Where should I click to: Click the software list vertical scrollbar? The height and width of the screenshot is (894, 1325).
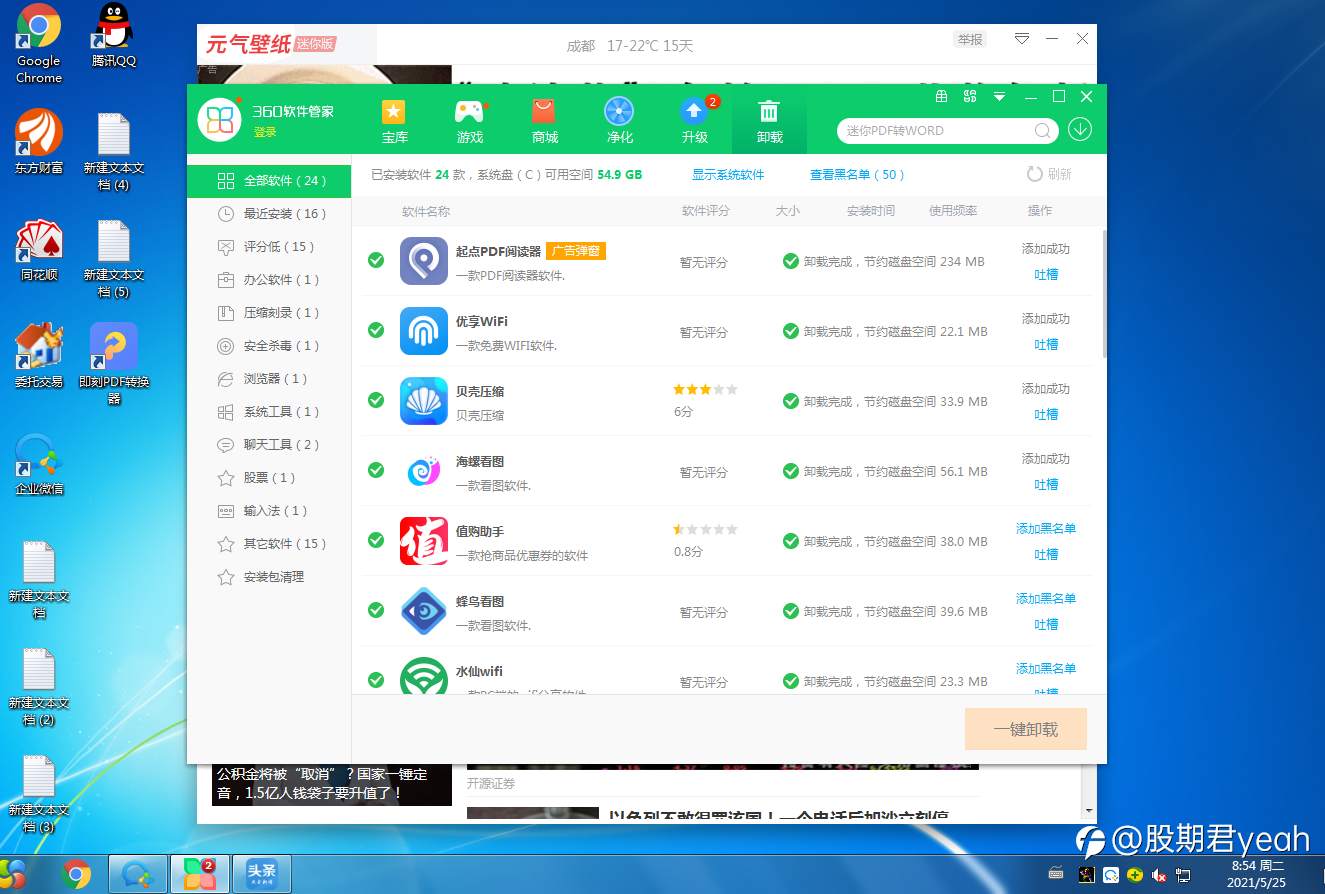pyautogui.click(x=1104, y=295)
